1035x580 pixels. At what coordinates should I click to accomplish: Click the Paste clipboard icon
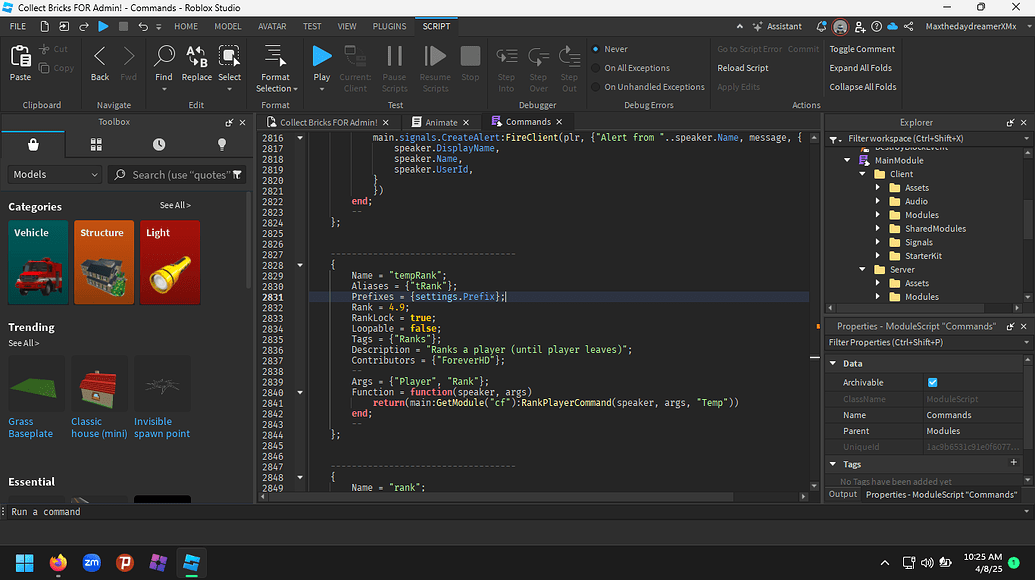click(20, 62)
